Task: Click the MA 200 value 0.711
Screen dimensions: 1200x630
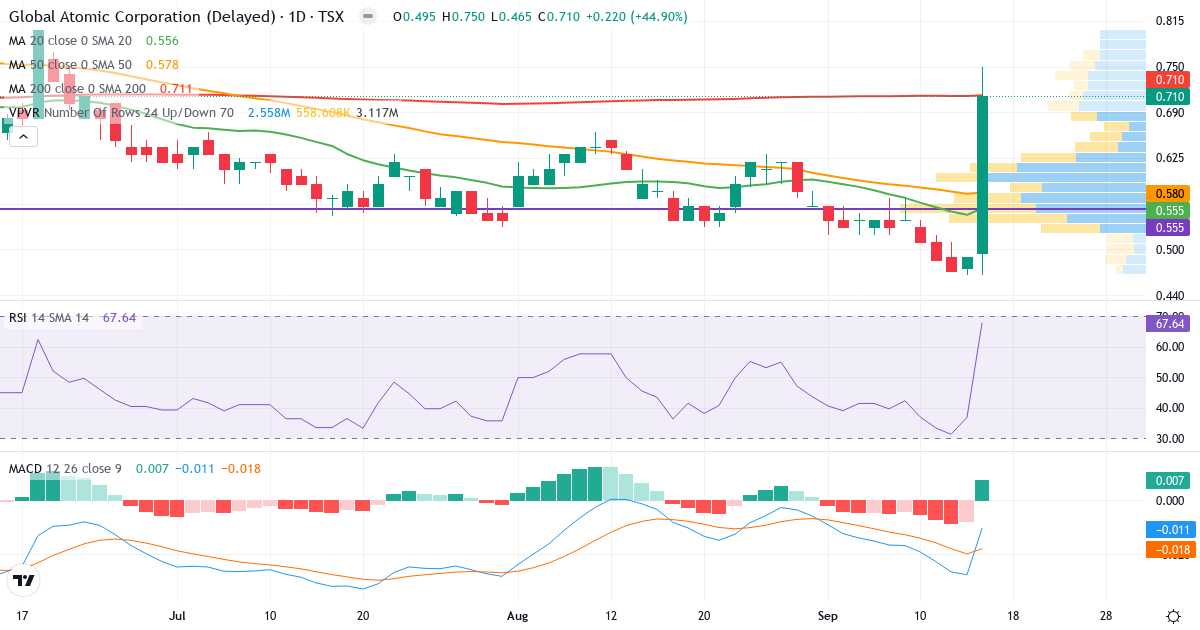Action: [x=178, y=89]
